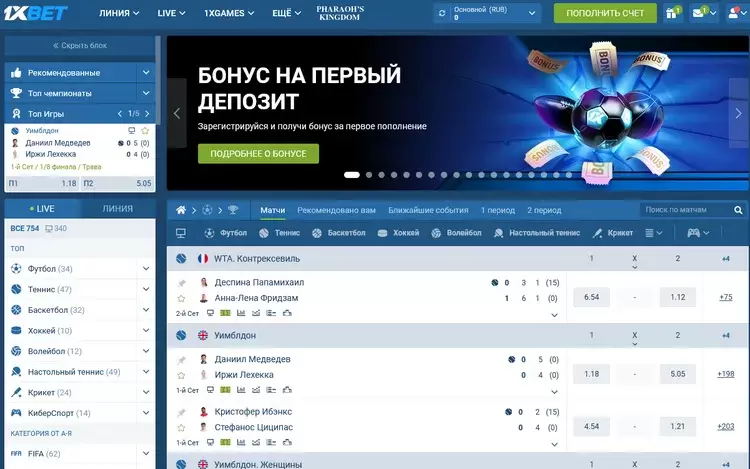Screen dimensions: 750x469
Task: Click ПОДРОБНЕЕ О БОНУСЕ button
Action: point(258,153)
